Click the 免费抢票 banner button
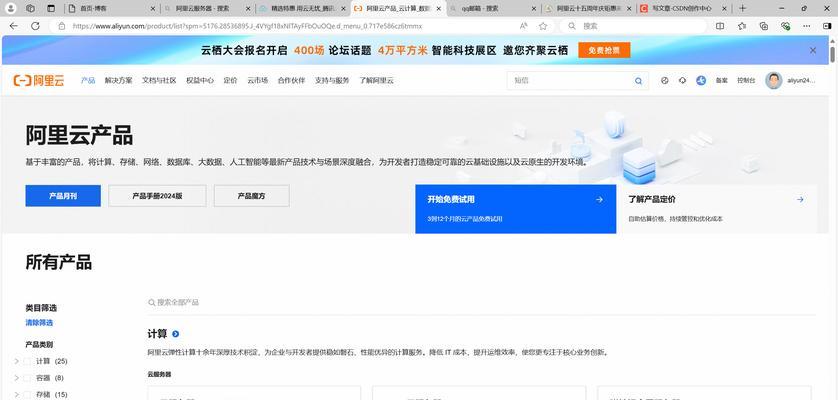Image resolution: width=838 pixels, height=400 pixels. (x=604, y=50)
